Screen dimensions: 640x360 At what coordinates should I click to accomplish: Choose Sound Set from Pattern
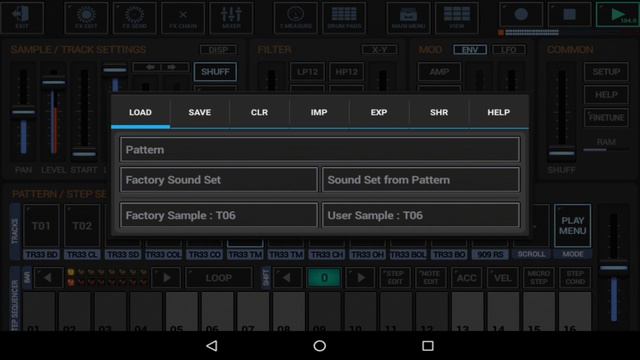(421, 180)
